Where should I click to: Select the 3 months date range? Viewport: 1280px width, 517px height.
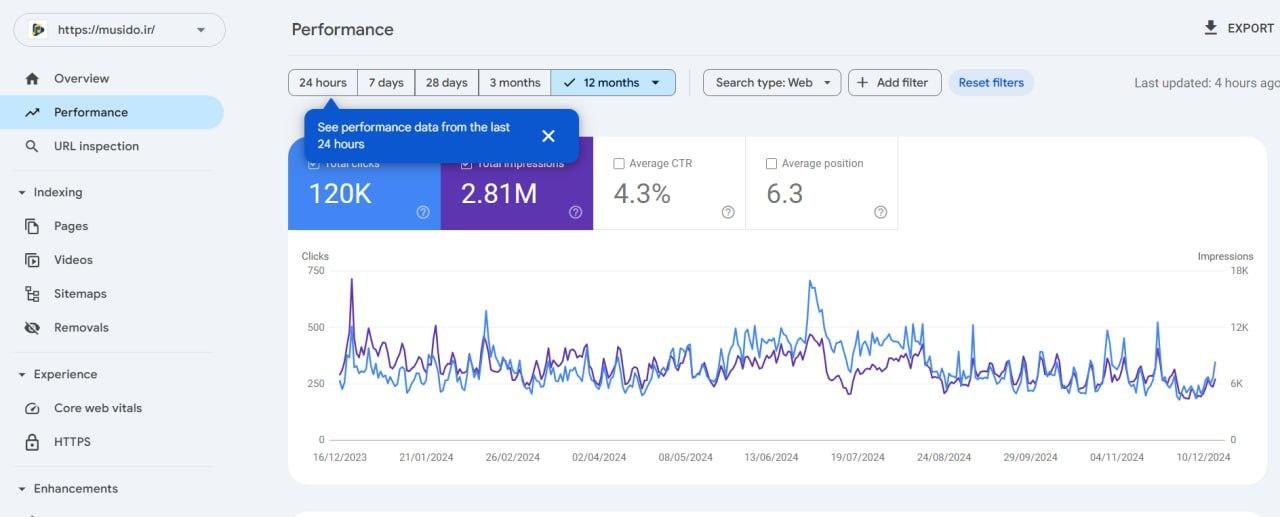(514, 83)
